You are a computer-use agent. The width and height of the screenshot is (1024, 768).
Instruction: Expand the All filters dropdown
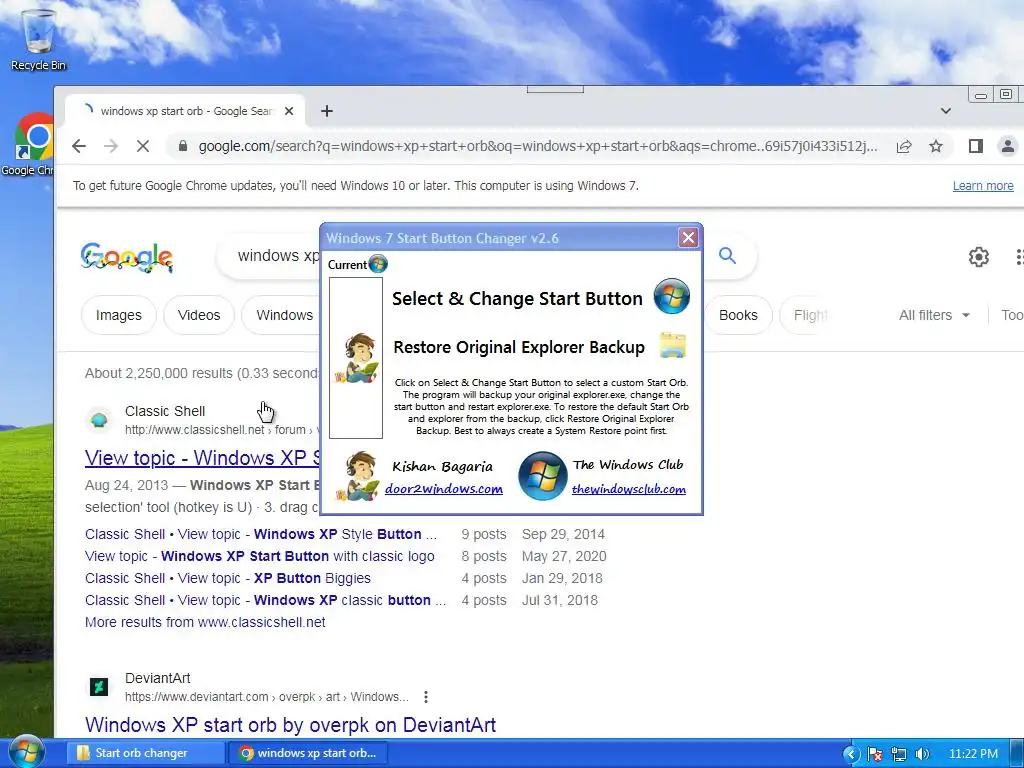coord(934,315)
